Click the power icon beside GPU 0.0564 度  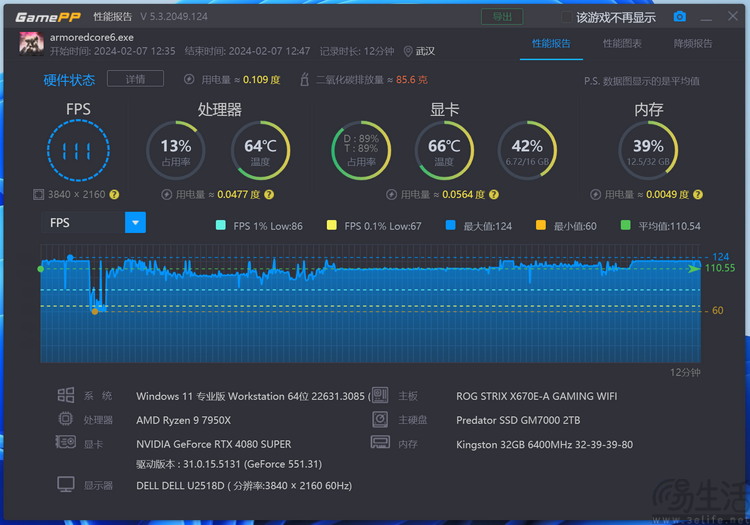coord(391,195)
